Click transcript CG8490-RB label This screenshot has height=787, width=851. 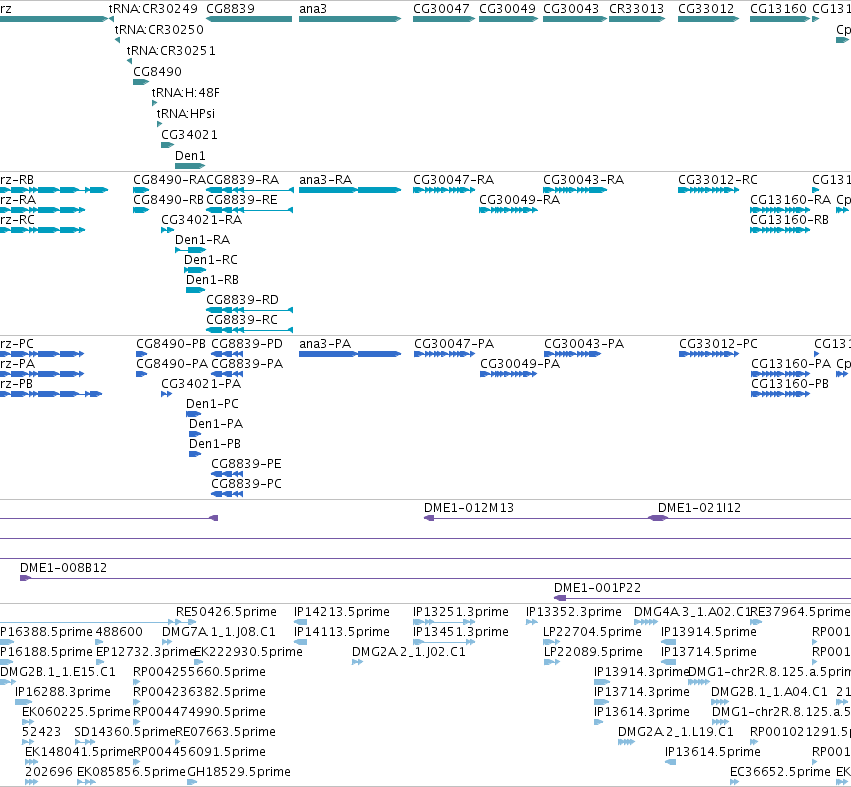pyautogui.click(x=169, y=200)
